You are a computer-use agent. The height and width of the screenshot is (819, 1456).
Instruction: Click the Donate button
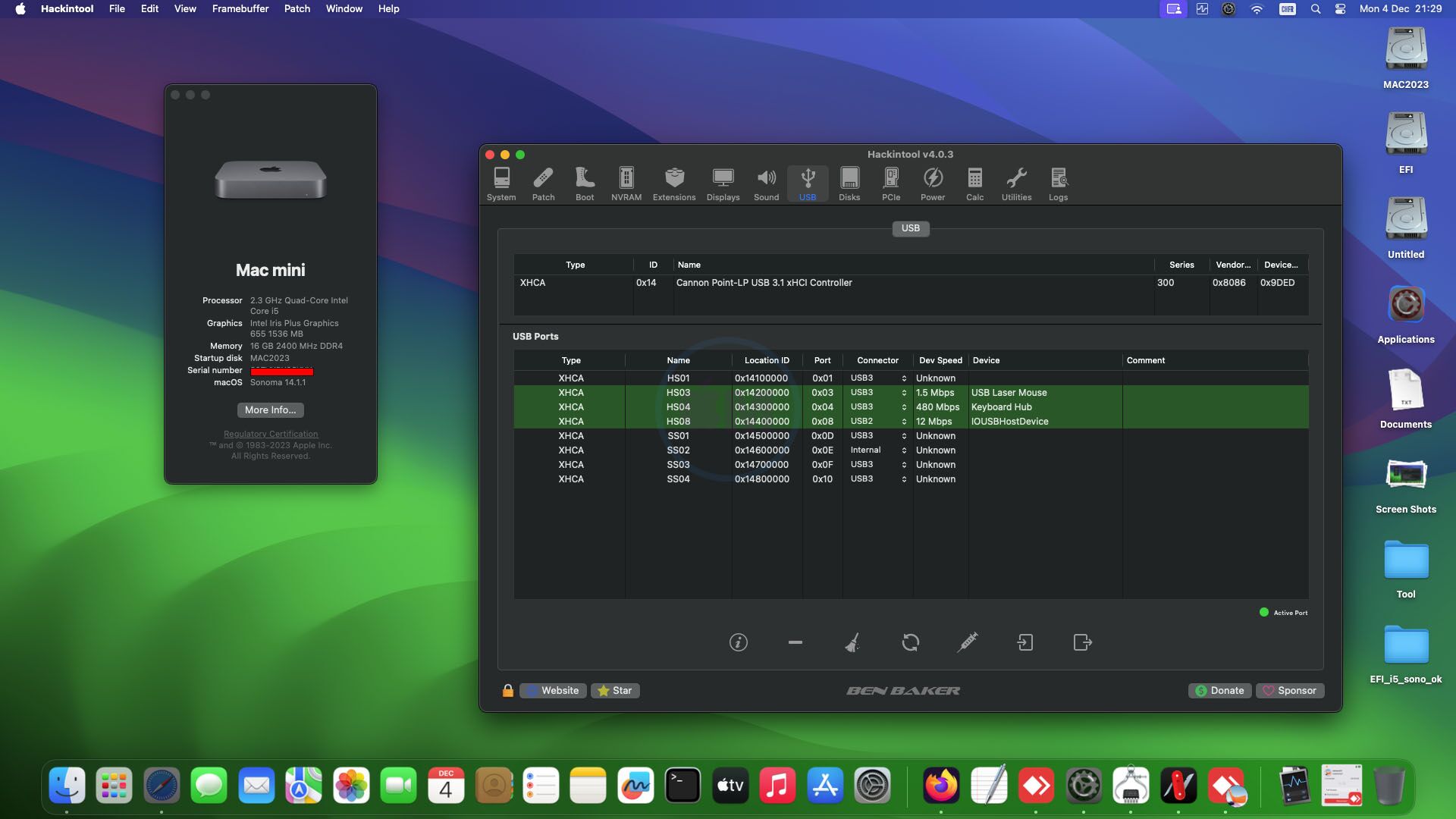pos(1219,690)
